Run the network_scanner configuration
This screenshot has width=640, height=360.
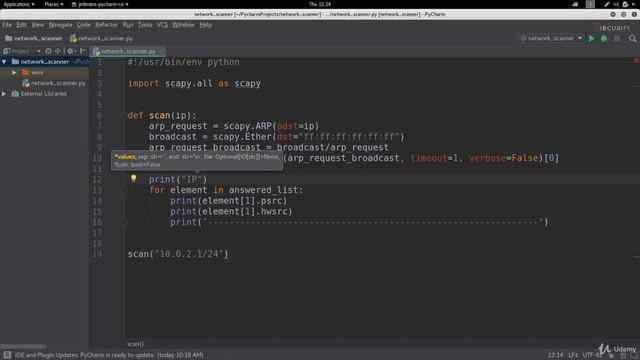point(591,38)
